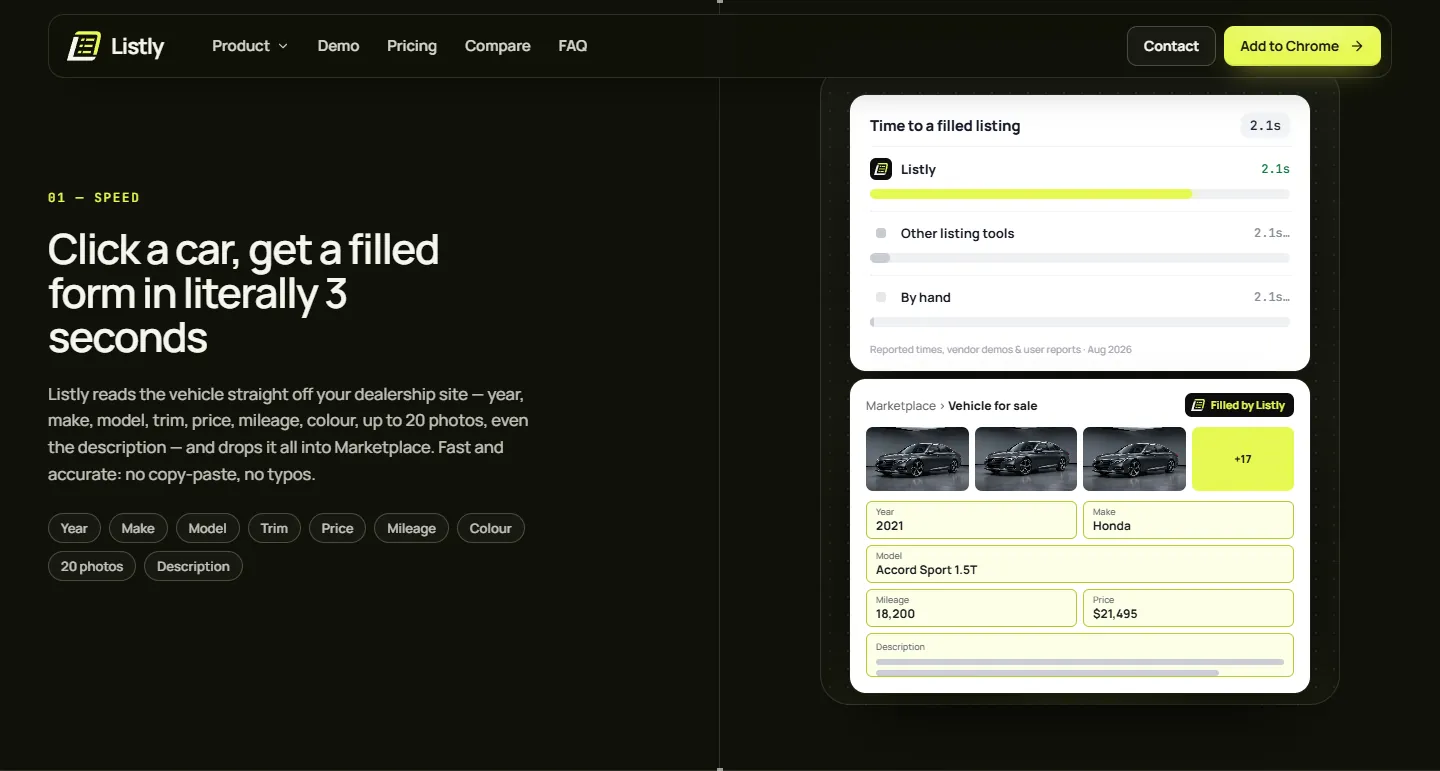Image resolution: width=1440 pixels, height=771 pixels.
Task: Click the Year field showing 2021
Action: [x=971, y=520]
